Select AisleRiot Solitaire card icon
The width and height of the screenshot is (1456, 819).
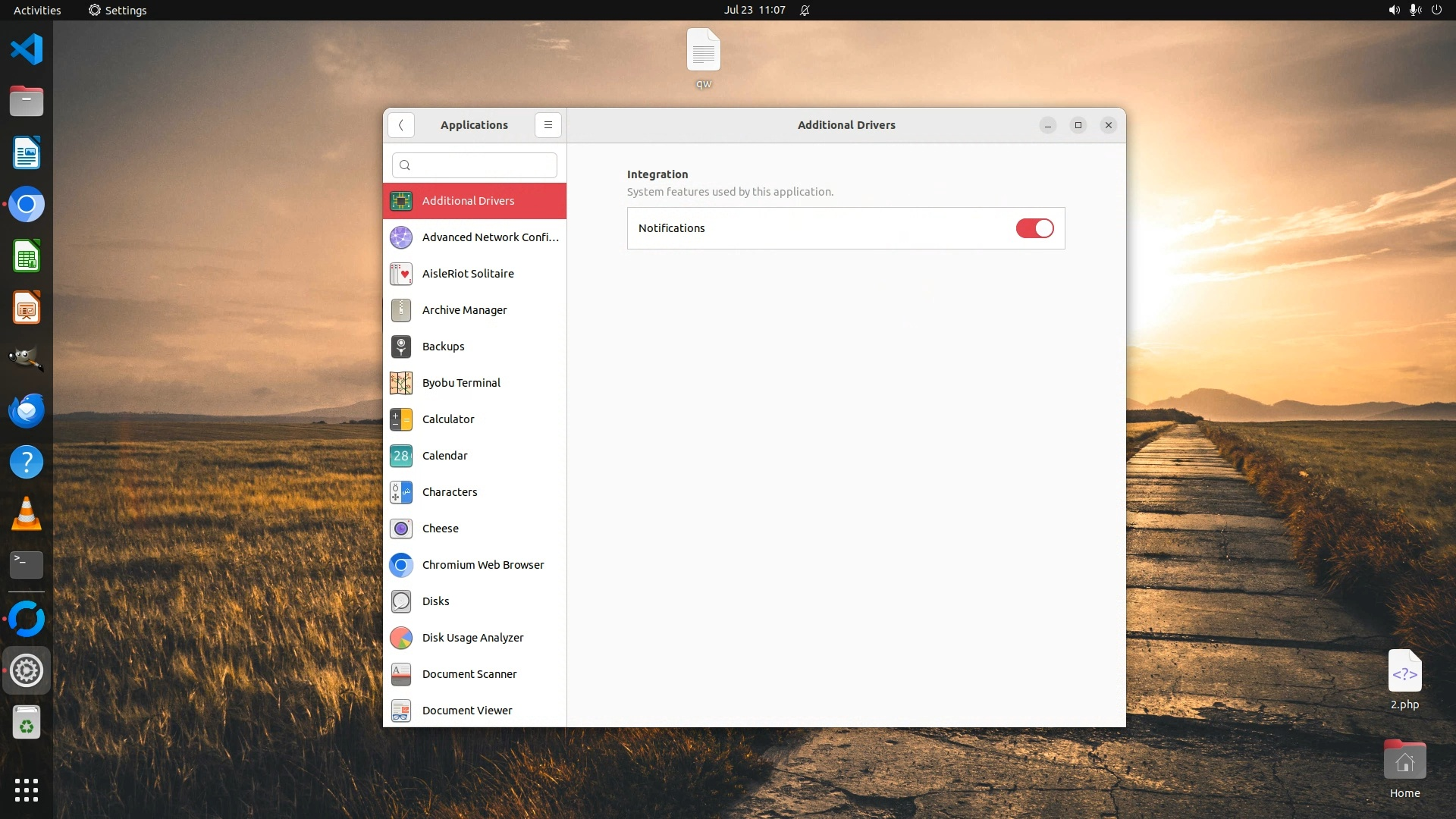(400, 274)
